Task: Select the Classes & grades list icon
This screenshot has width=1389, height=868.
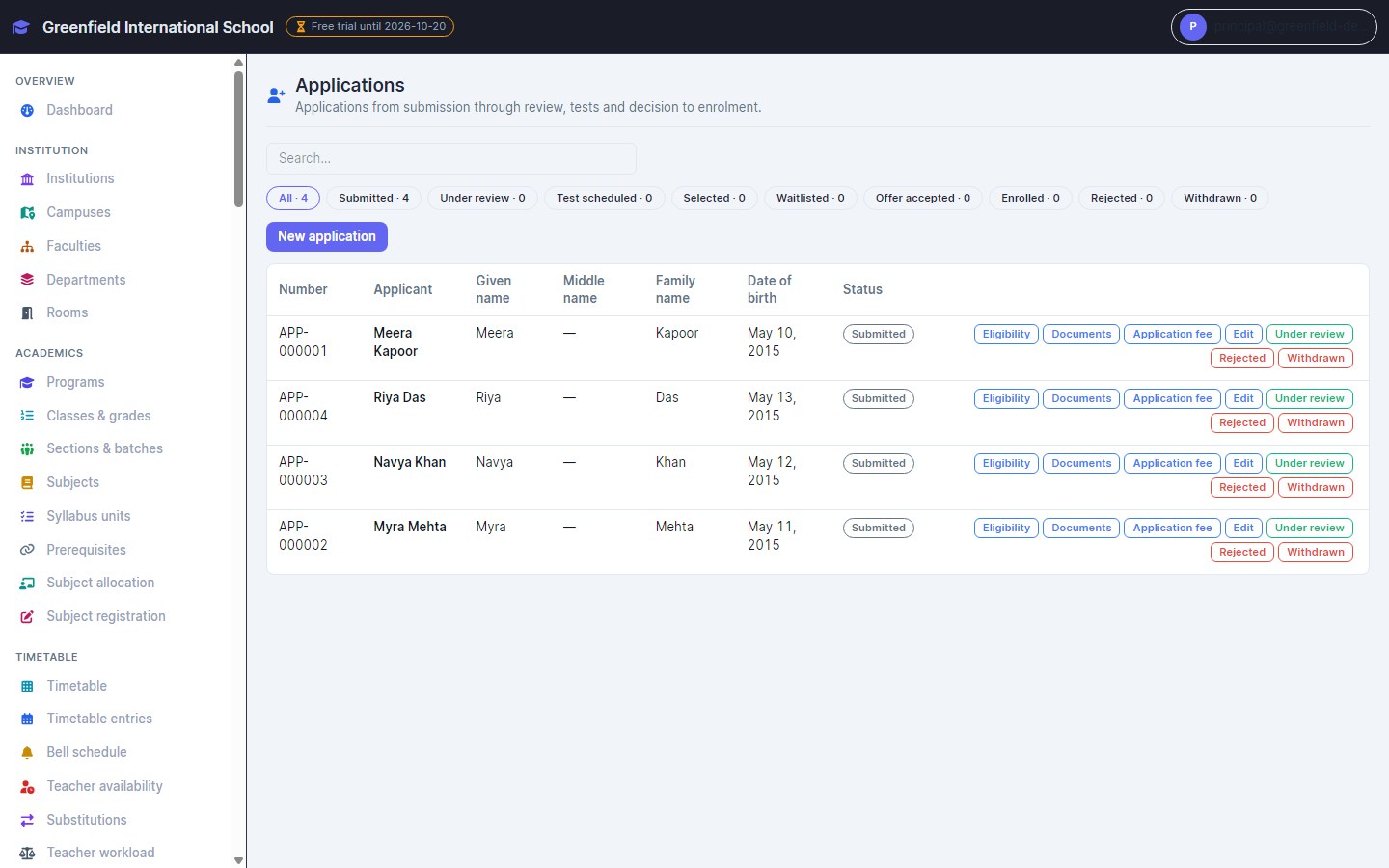Action: [x=27, y=416]
